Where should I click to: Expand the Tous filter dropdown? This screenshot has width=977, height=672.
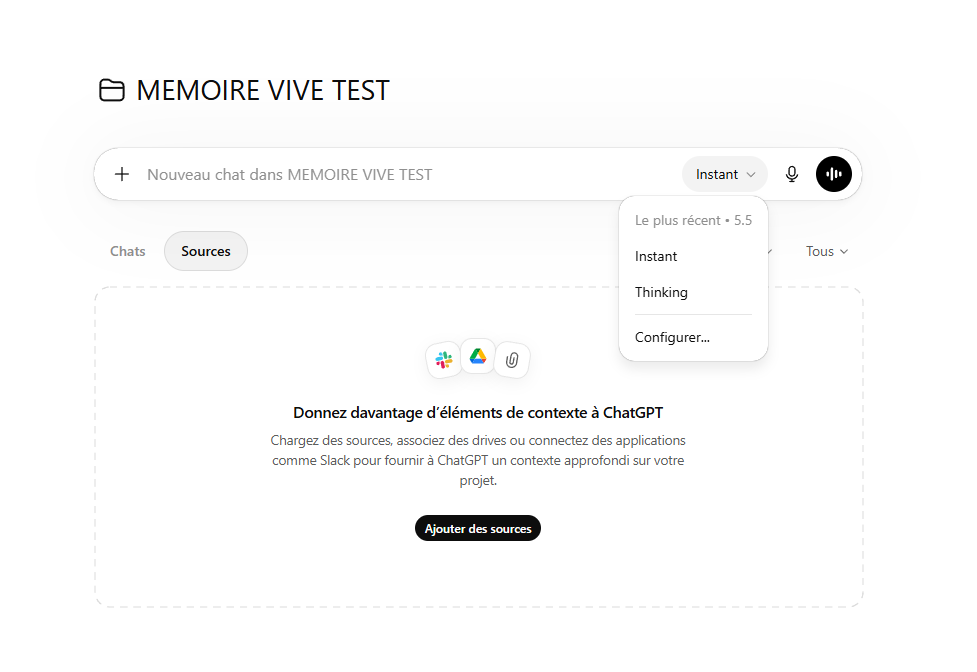coord(826,252)
